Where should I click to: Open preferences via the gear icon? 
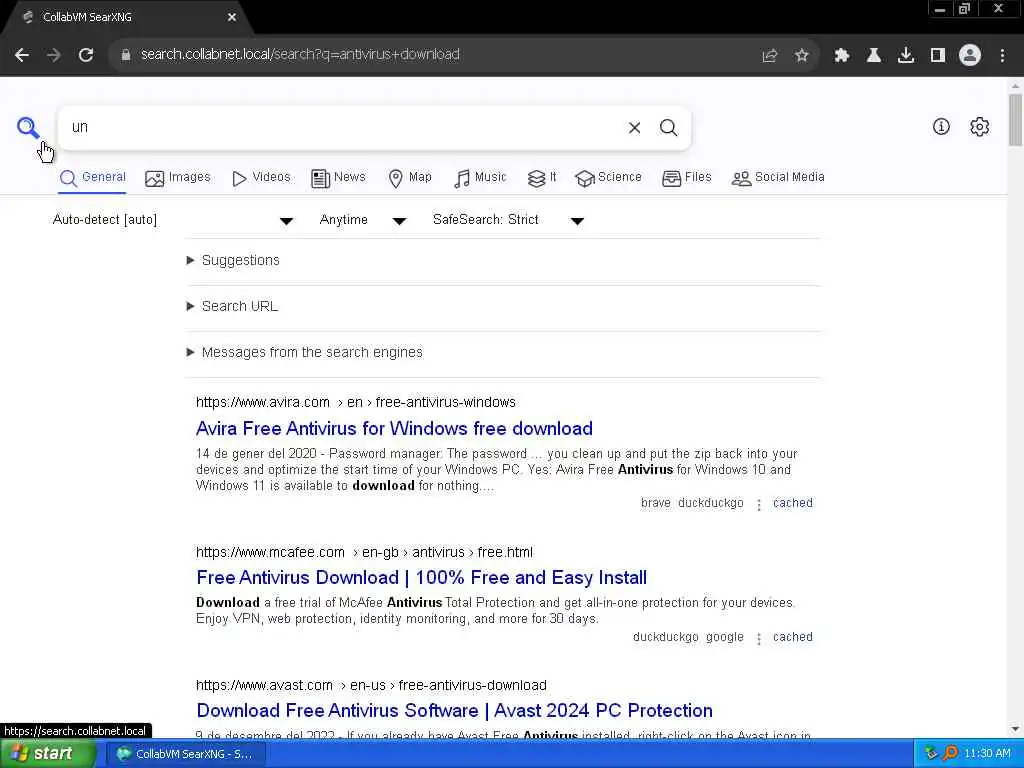[980, 127]
